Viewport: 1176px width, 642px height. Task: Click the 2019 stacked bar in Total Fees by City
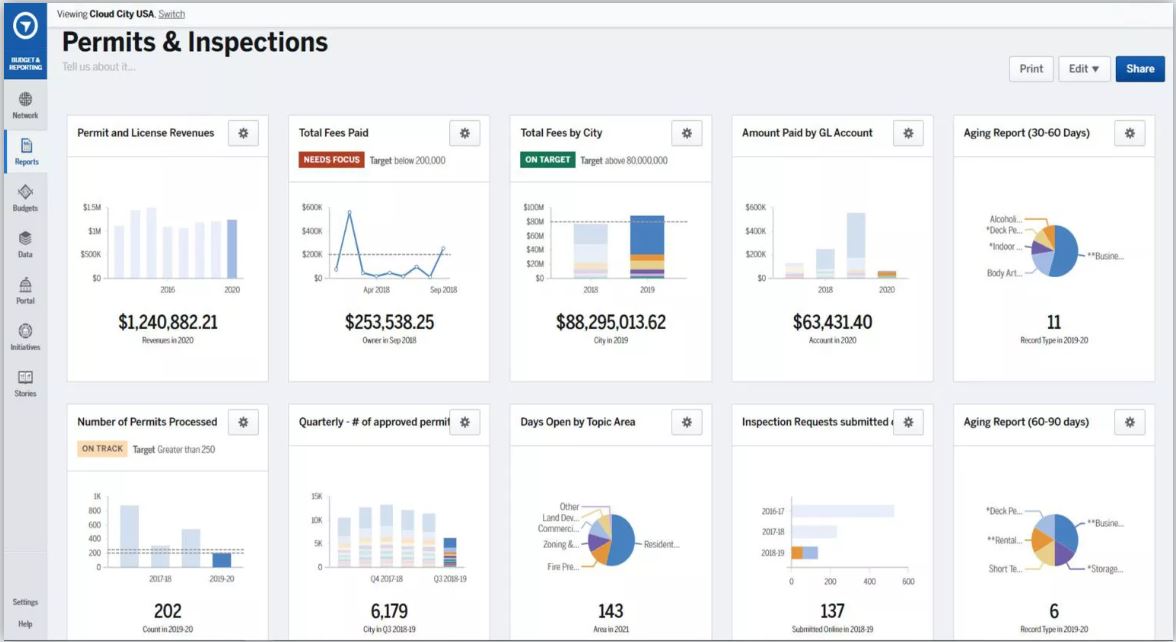pyautogui.click(x=647, y=246)
